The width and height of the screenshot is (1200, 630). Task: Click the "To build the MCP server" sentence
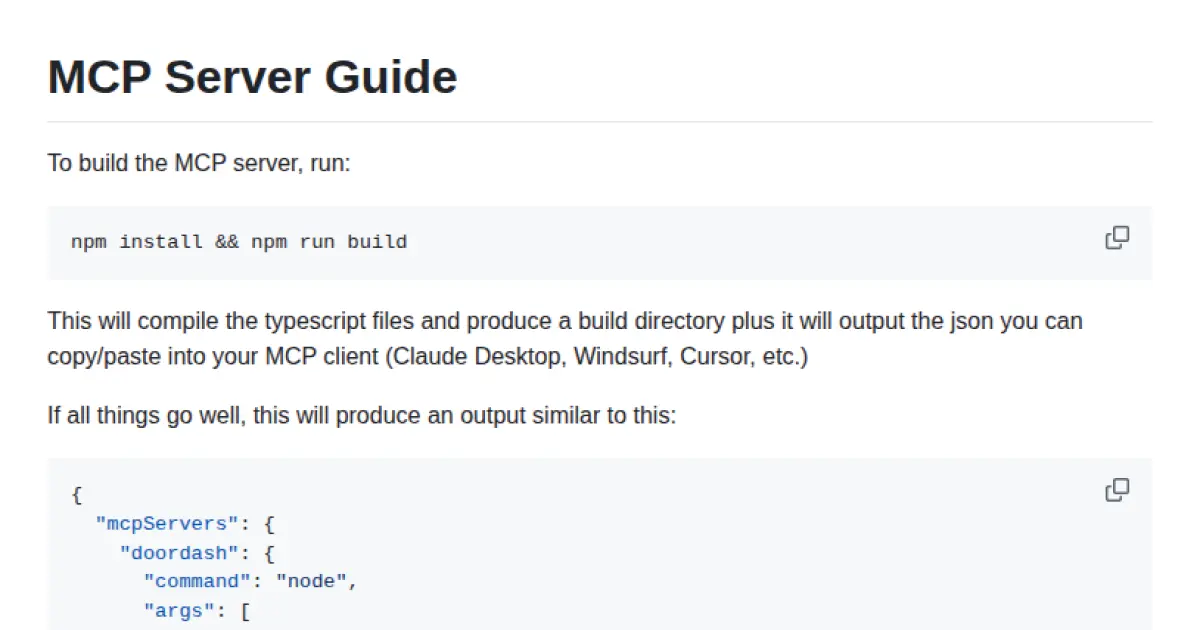[199, 162]
